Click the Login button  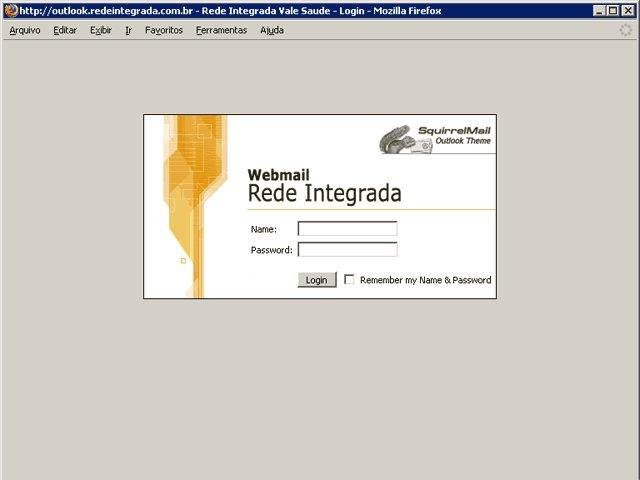coord(317,280)
